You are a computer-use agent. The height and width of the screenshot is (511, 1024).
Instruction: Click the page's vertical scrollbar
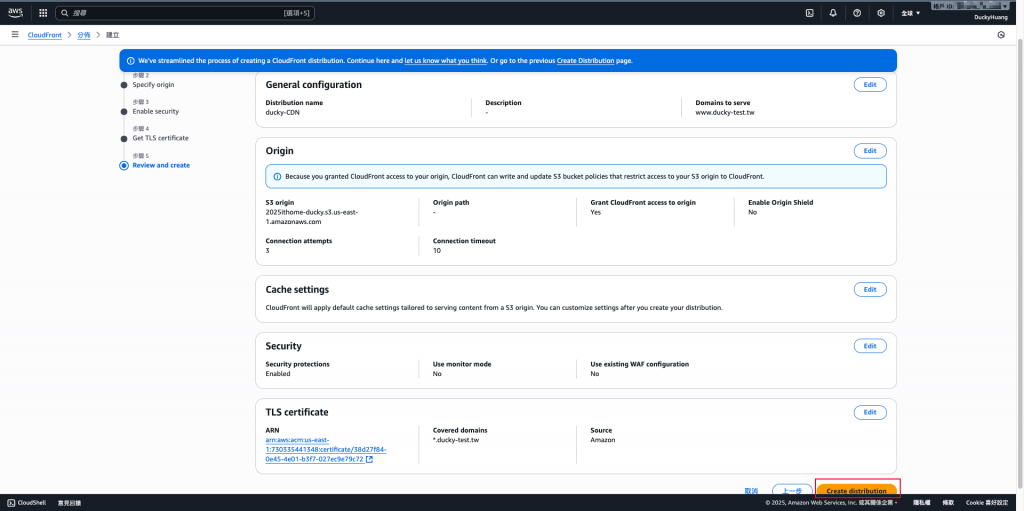(x=1020, y=261)
